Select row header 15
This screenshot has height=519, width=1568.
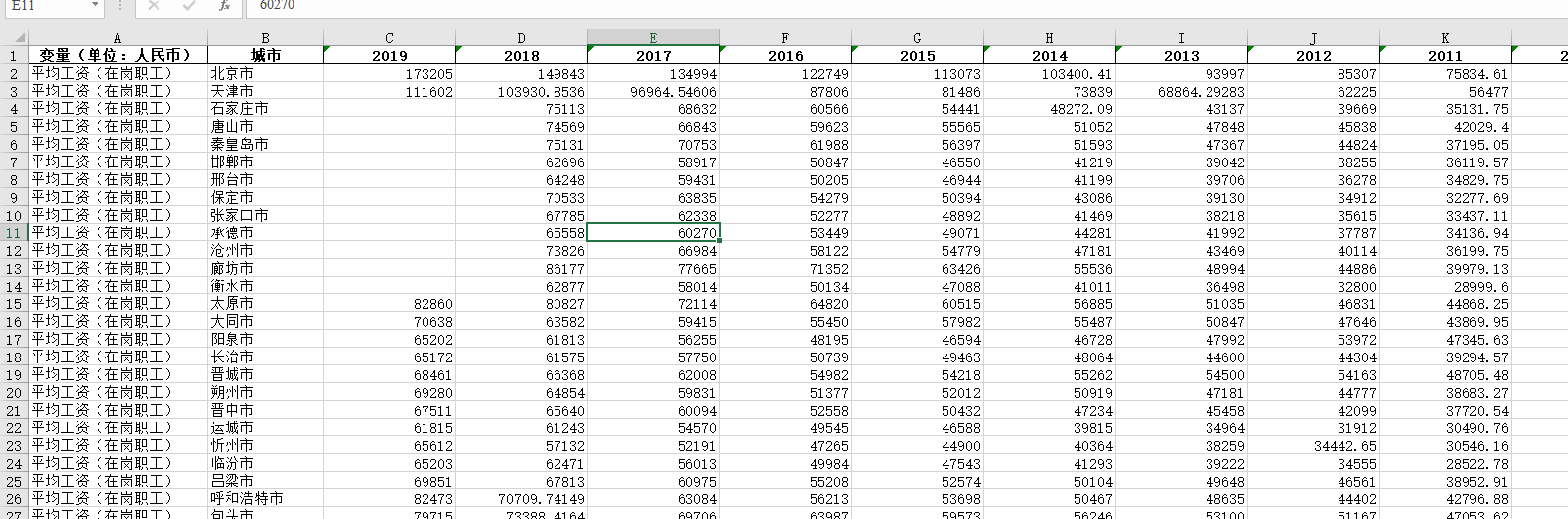pyautogui.click(x=14, y=303)
